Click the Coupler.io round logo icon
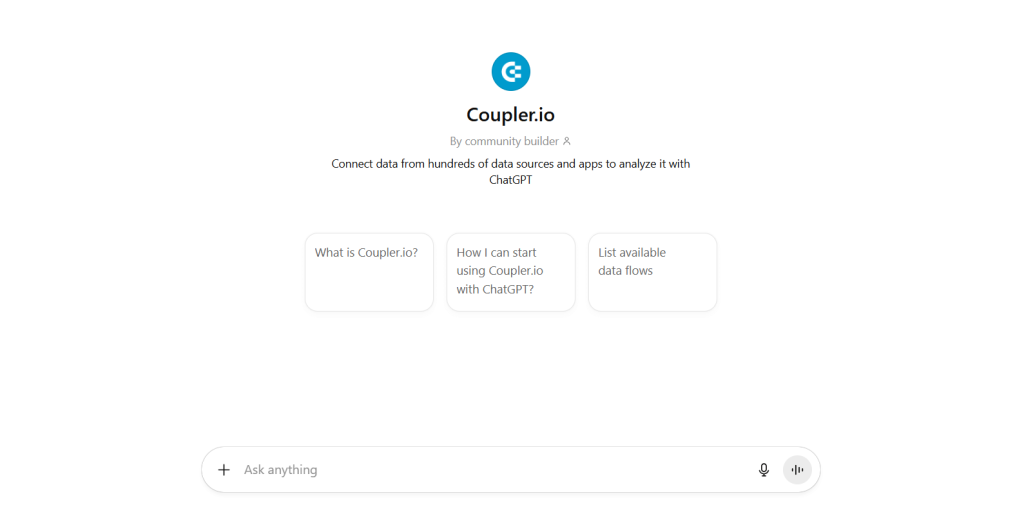 [x=510, y=72]
